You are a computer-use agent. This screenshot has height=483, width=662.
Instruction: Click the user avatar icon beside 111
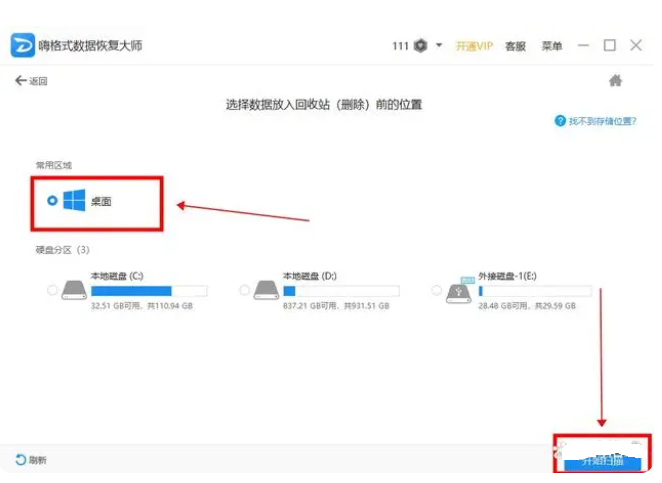(x=422, y=46)
